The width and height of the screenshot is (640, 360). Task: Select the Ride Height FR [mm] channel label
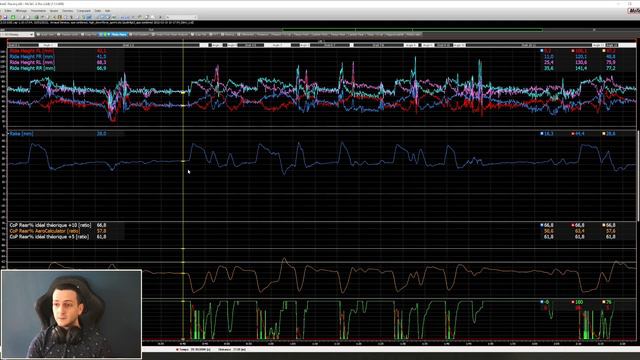32,57
